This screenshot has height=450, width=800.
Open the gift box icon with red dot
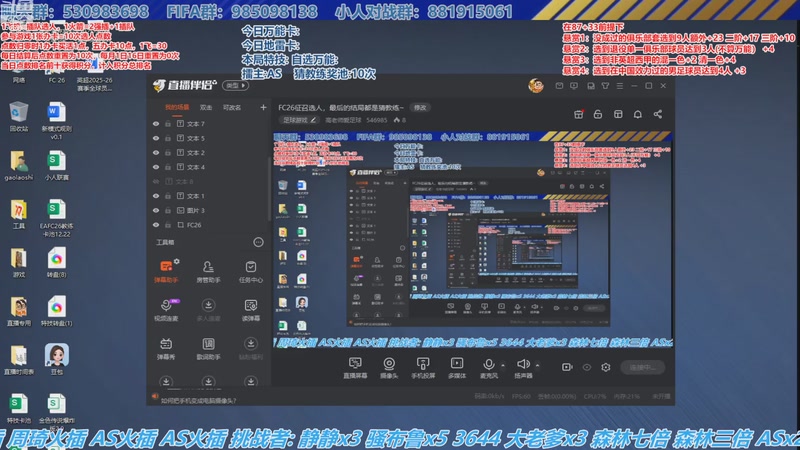579,114
